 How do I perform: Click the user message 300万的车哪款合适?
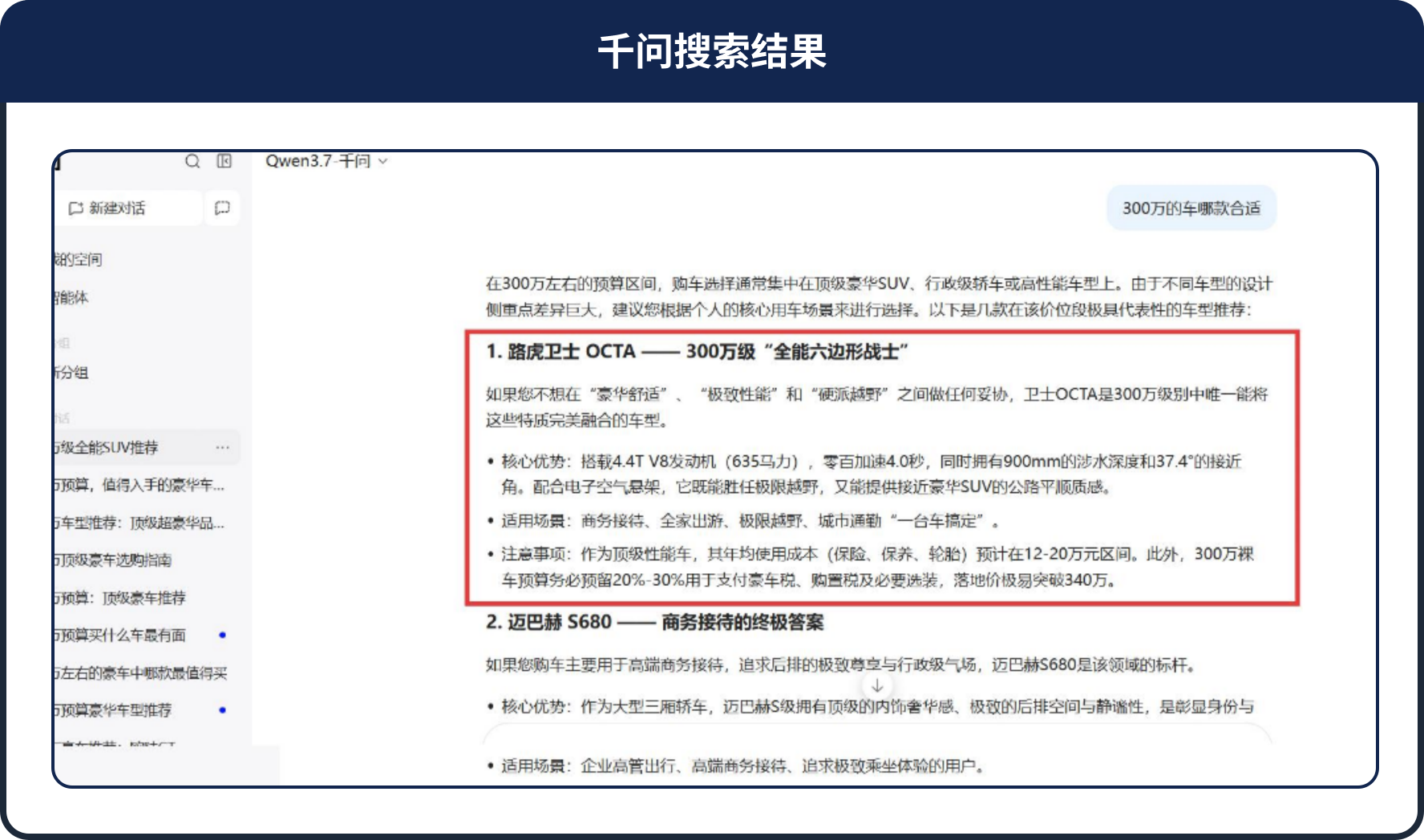pos(1191,208)
